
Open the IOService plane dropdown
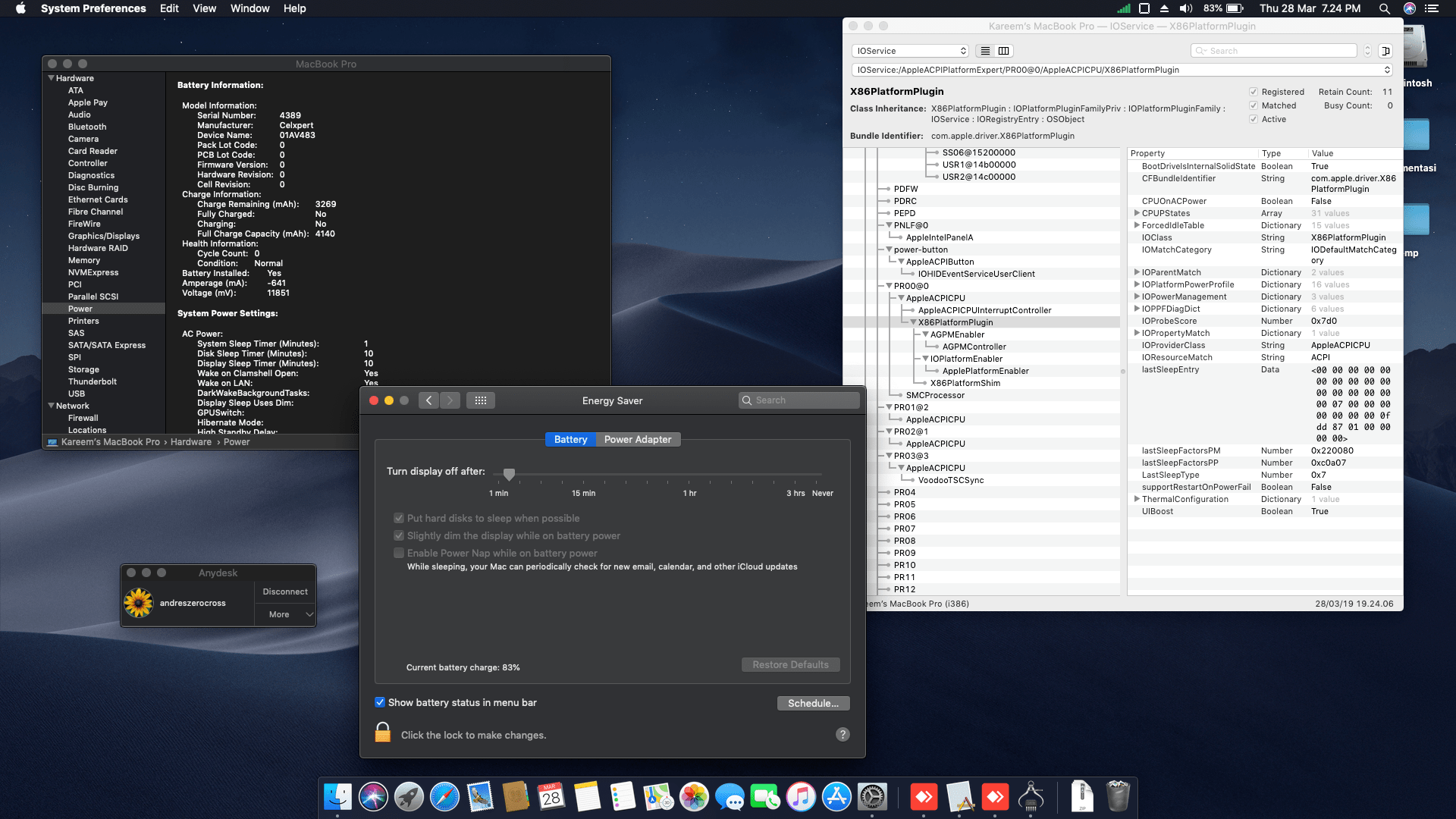tap(910, 51)
